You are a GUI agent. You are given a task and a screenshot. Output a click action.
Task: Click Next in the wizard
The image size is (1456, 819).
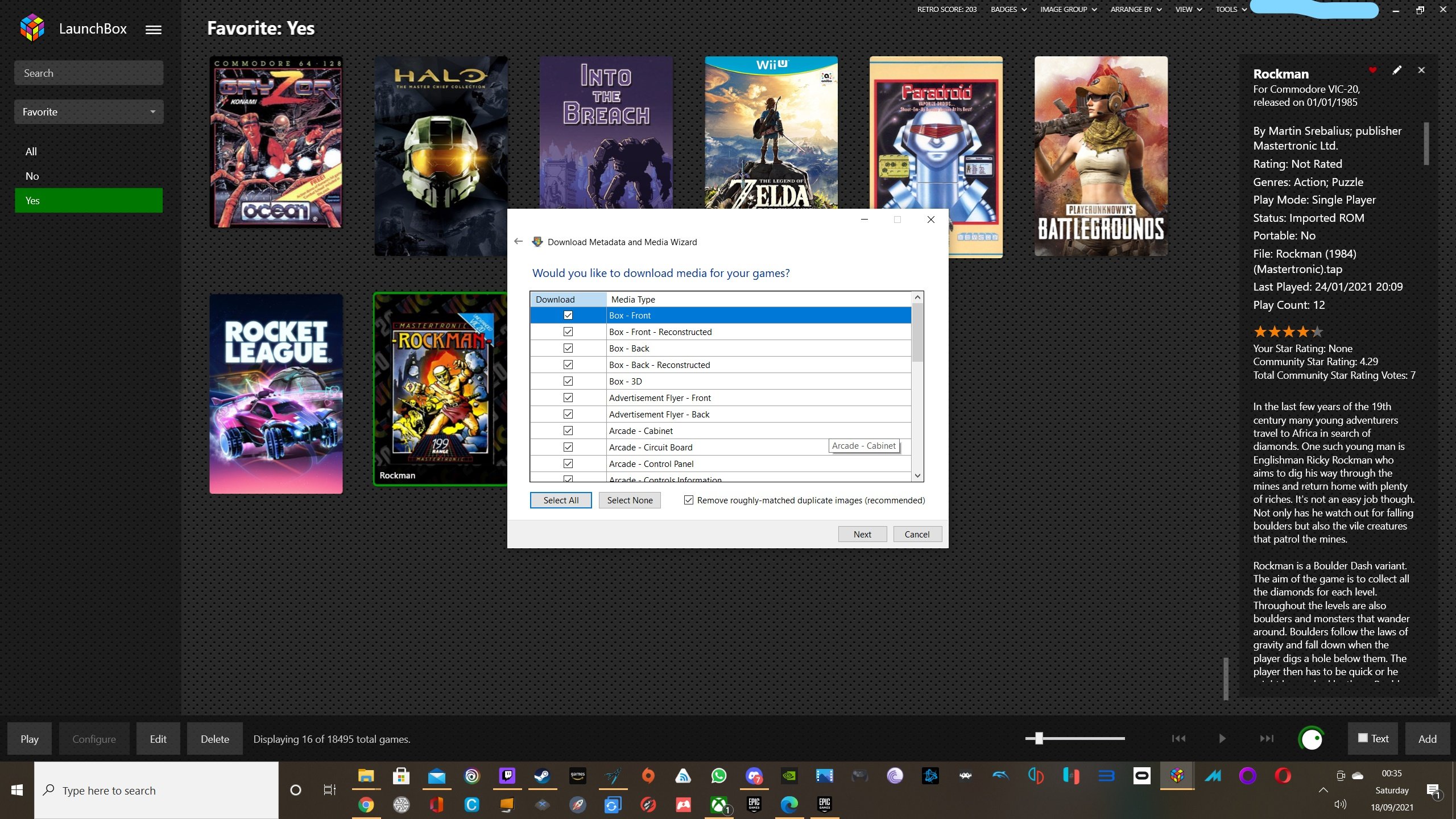pyautogui.click(x=862, y=534)
